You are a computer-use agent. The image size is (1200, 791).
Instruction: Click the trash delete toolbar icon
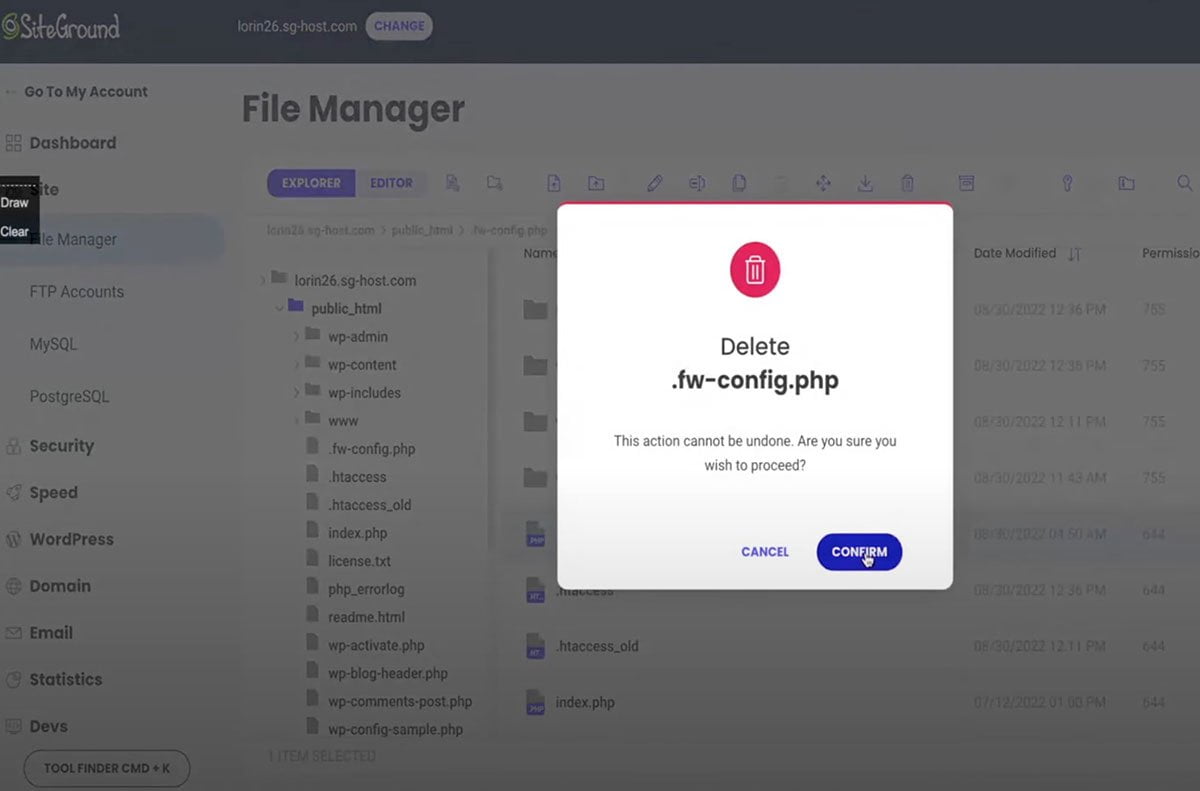(x=908, y=183)
